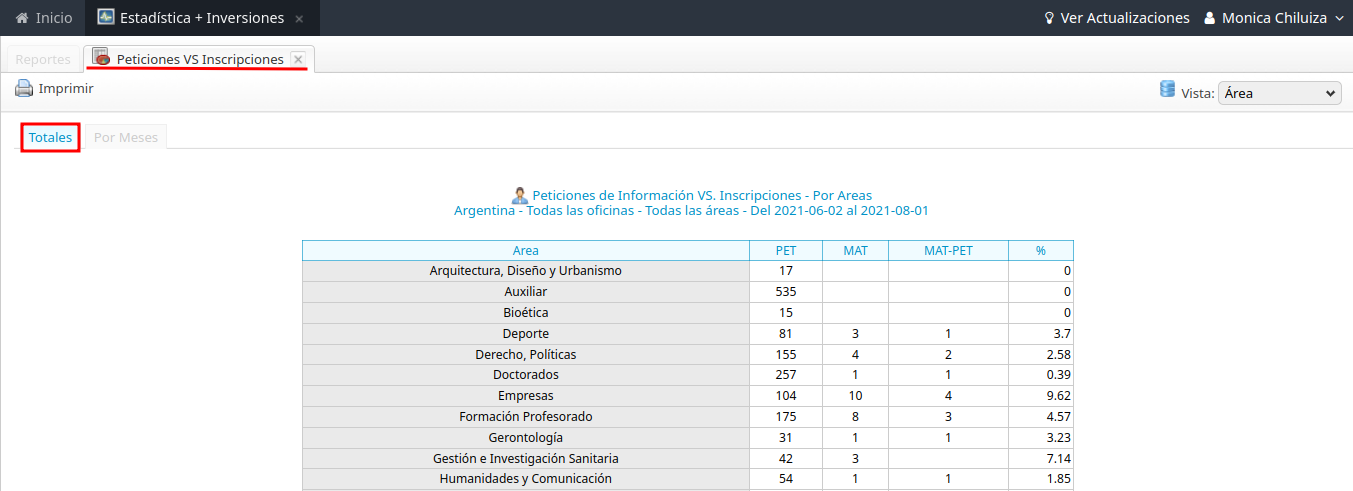This screenshot has width=1353, height=491.
Task: Expand the Monica Chiluiza user menu arrow
Action: pos(1339,18)
